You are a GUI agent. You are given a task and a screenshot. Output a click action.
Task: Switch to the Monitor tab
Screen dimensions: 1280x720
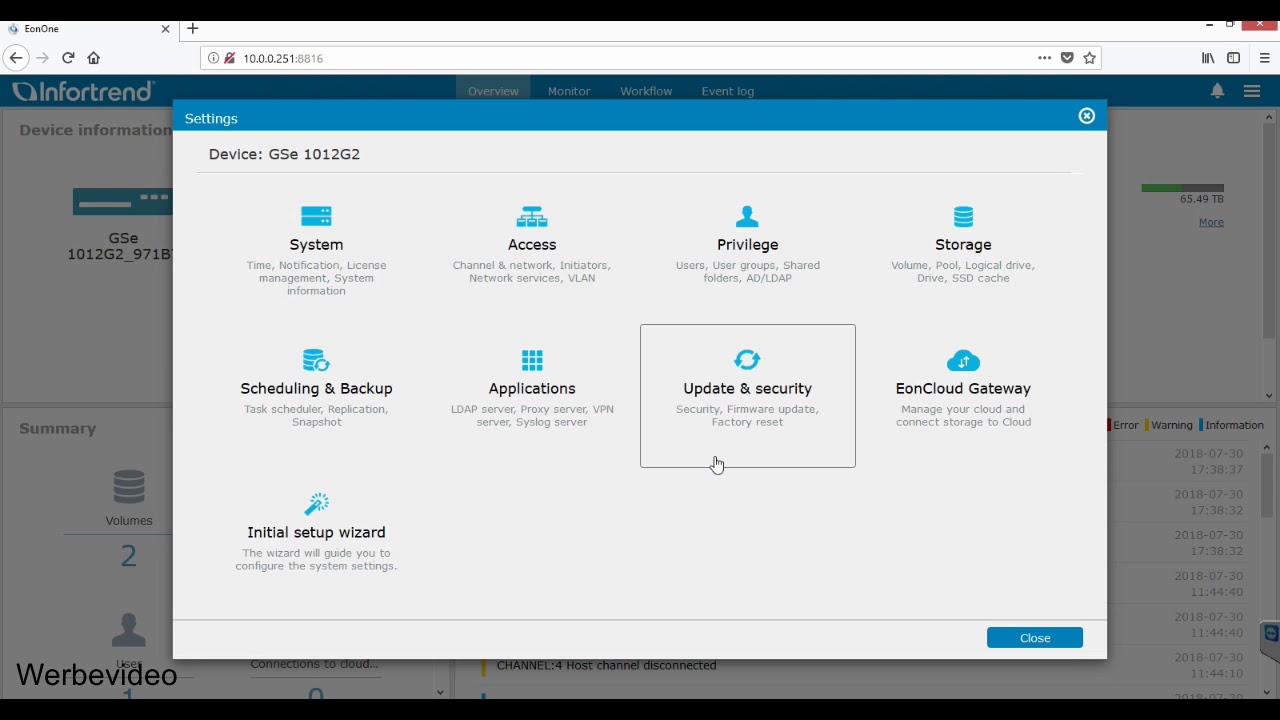569,91
